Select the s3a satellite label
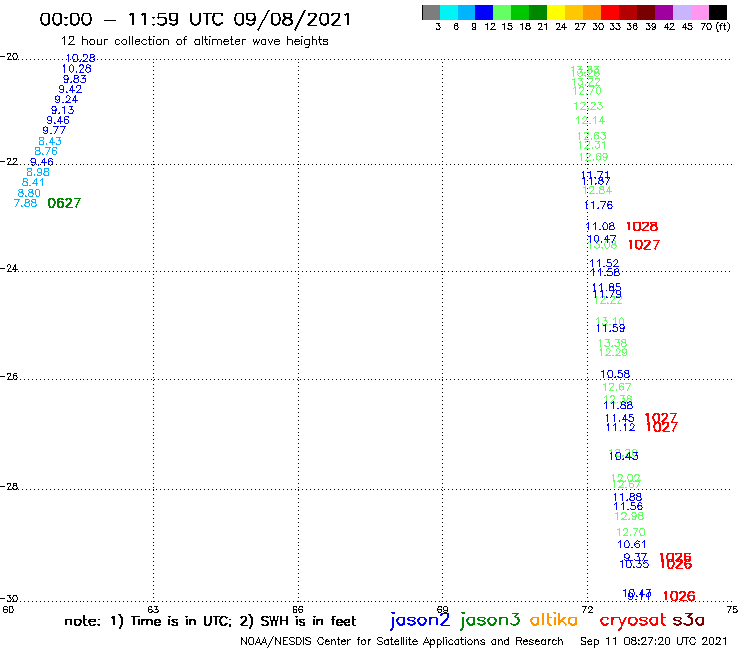740x650 pixels. [x=688, y=620]
